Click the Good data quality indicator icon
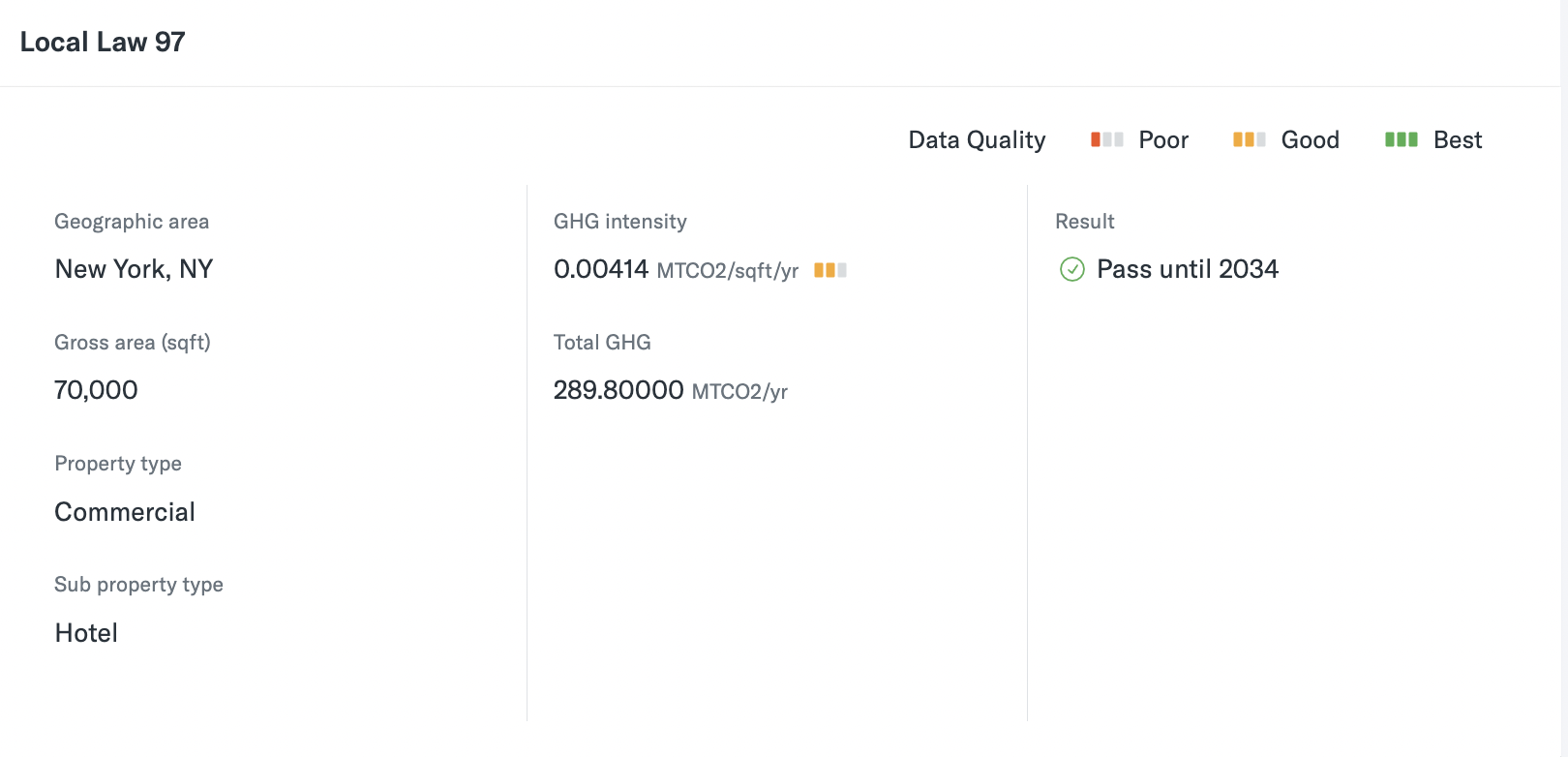 pos(1249,139)
